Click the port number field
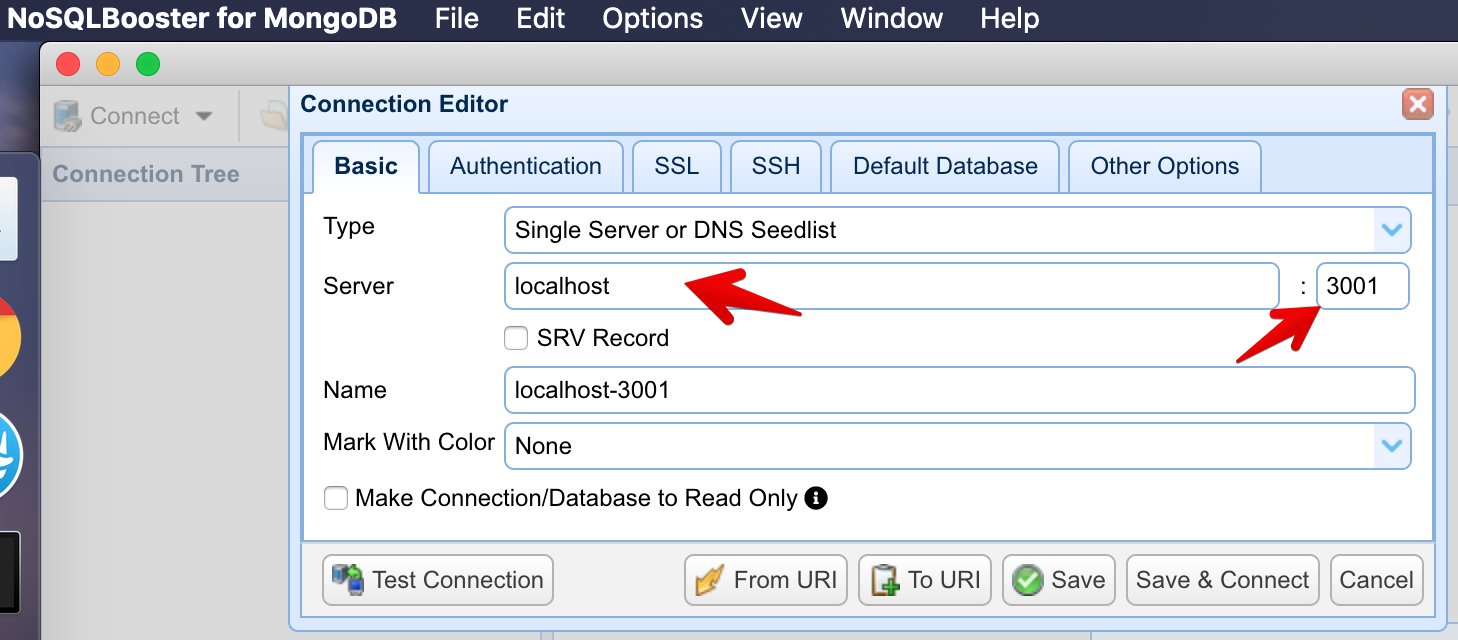The width and height of the screenshot is (1458, 640). (1362, 286)
